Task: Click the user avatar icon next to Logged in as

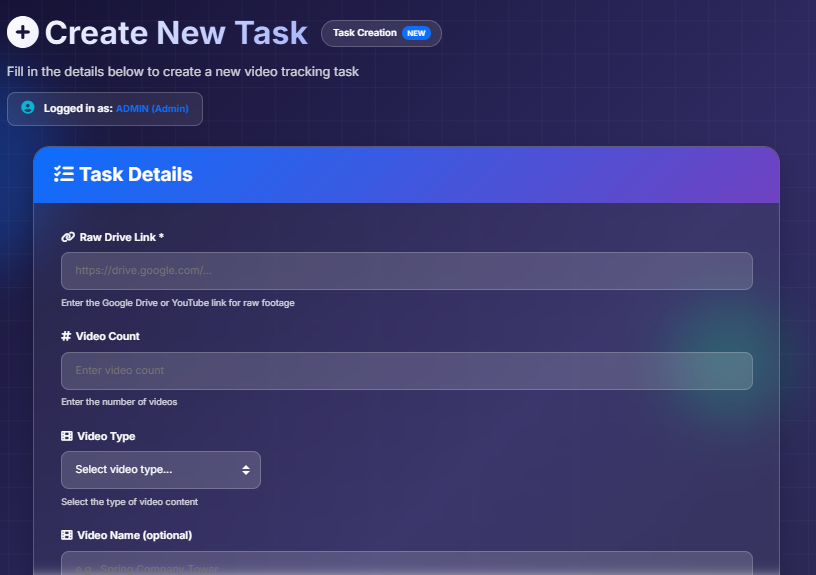Action: pyautogui.click(x=28, y=107)
